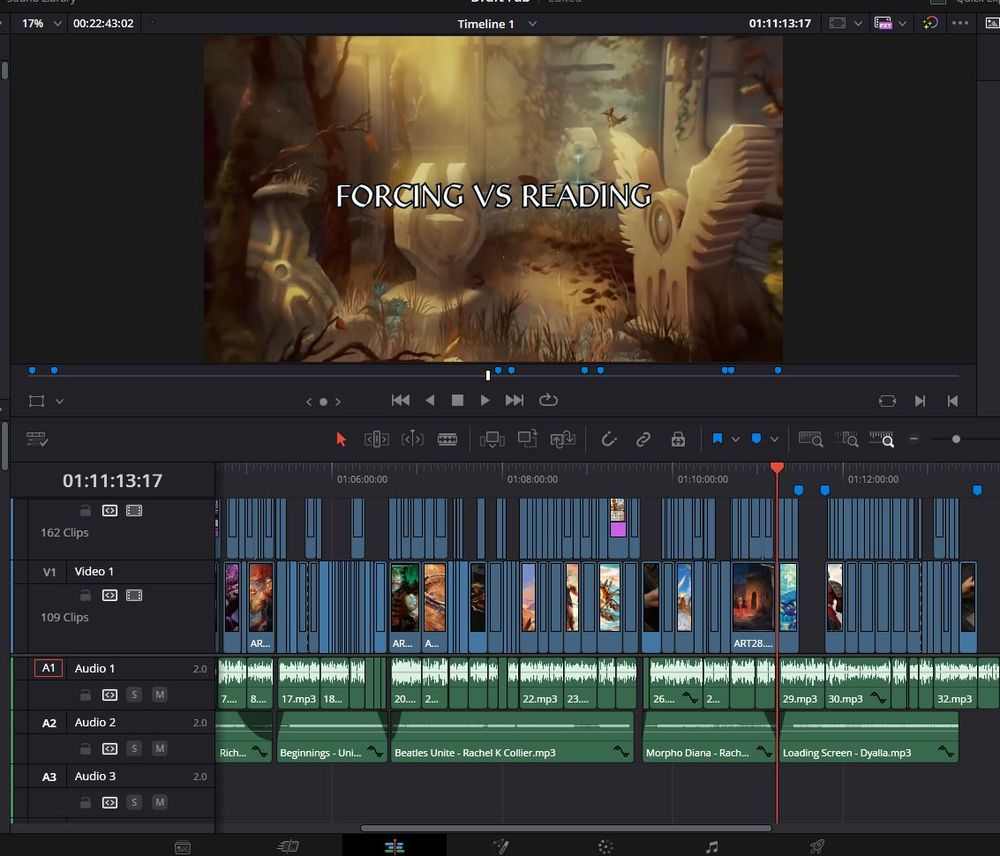Select the arrow Selection Mode tool

pyautogui.click(x=341, y=439)
